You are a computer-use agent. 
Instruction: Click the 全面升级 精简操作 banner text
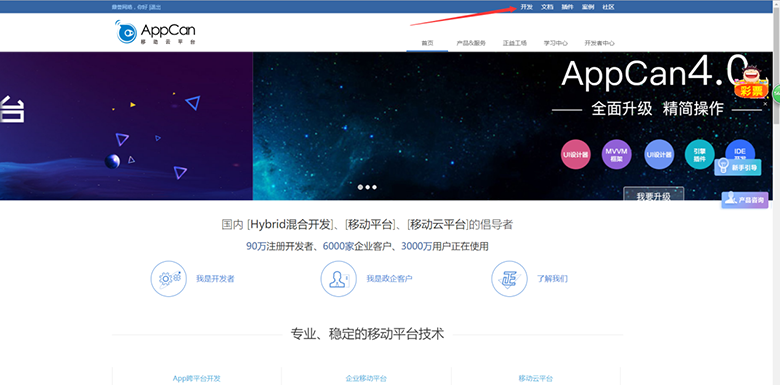[x=657, y=109]
